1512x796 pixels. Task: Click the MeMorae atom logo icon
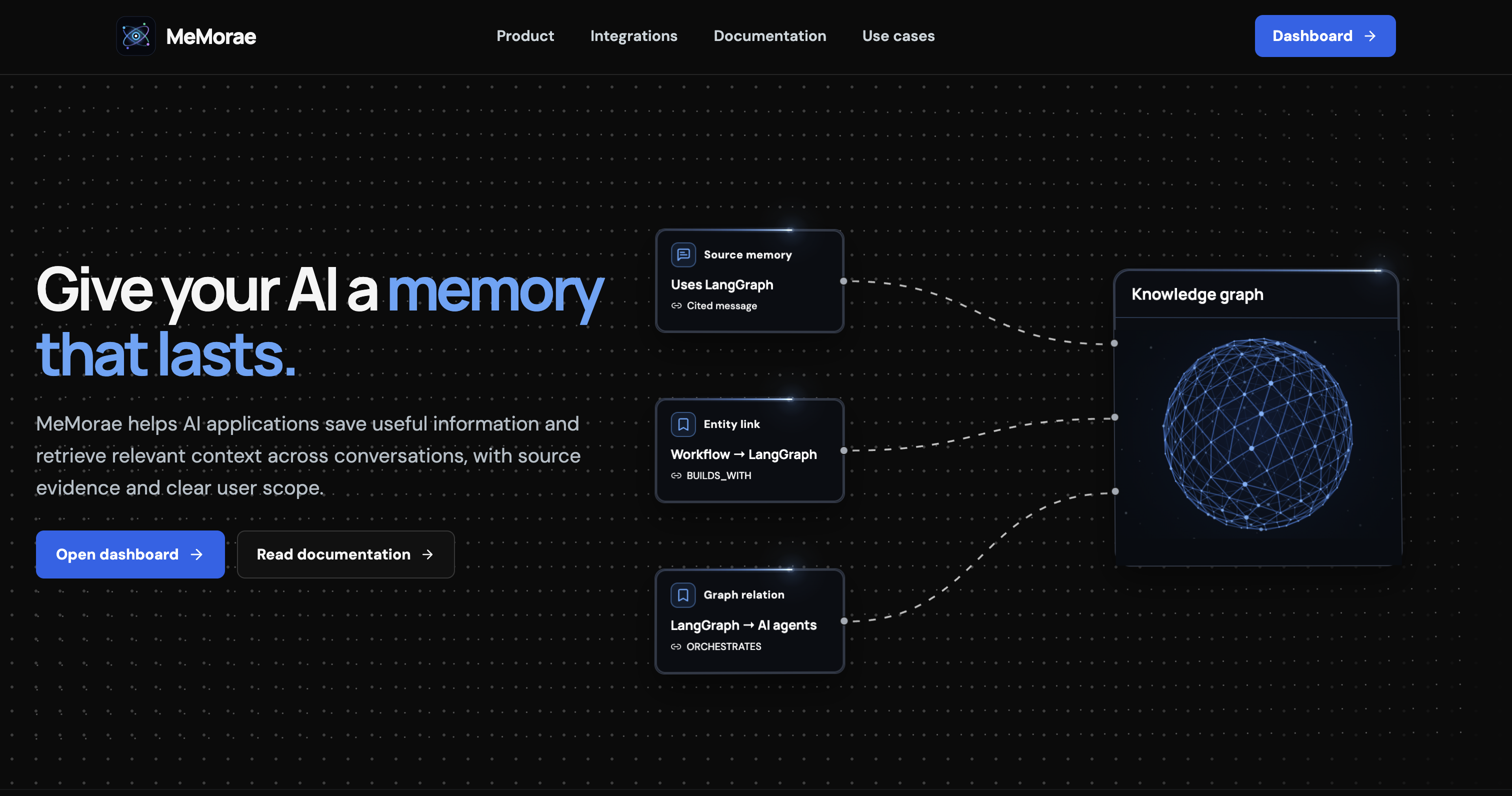[135, 36]
